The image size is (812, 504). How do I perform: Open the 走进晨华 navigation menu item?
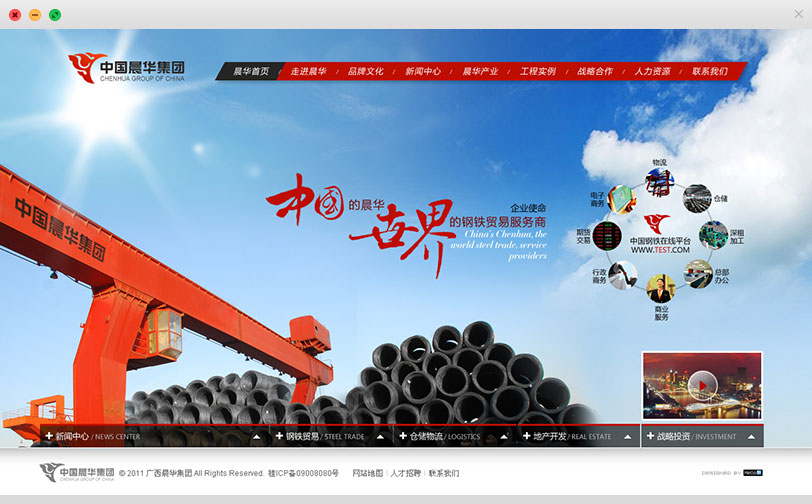point(308,72)
